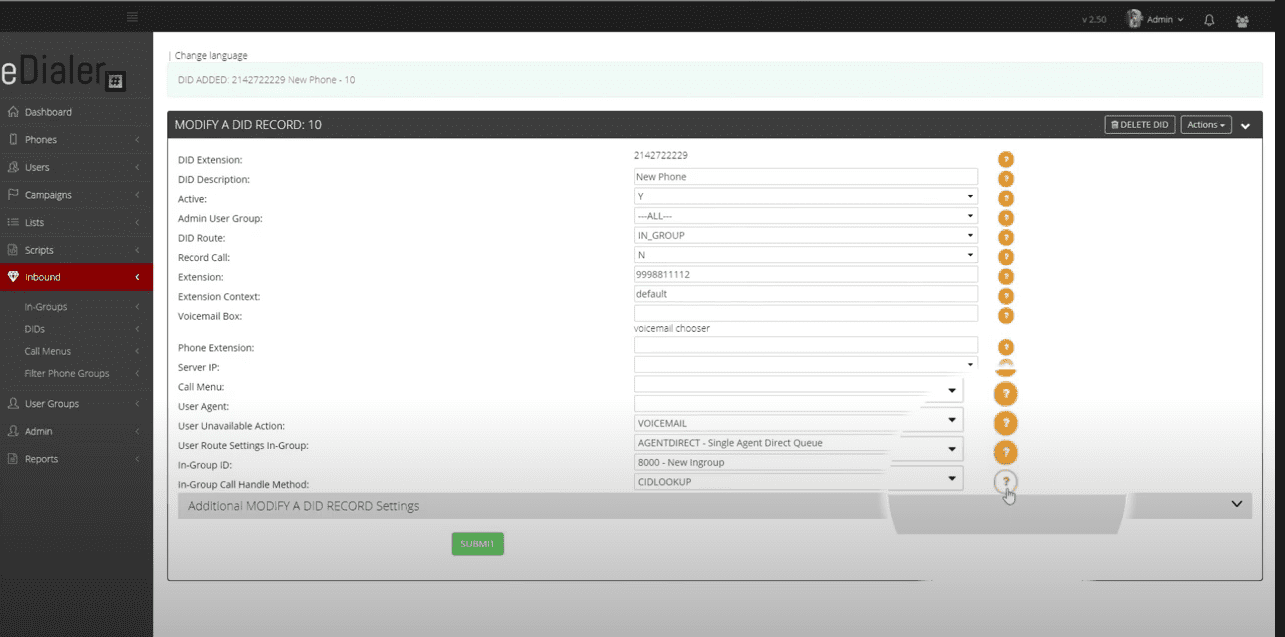
Task: Open the notifications bell
Action: [1209, 19]
